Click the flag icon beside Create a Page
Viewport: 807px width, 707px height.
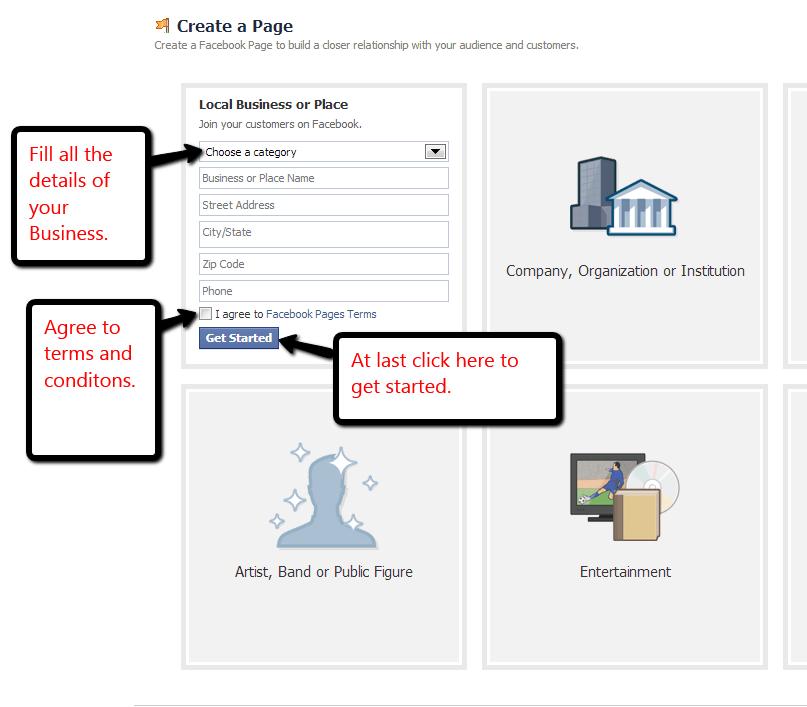click(x=163, y=25)
